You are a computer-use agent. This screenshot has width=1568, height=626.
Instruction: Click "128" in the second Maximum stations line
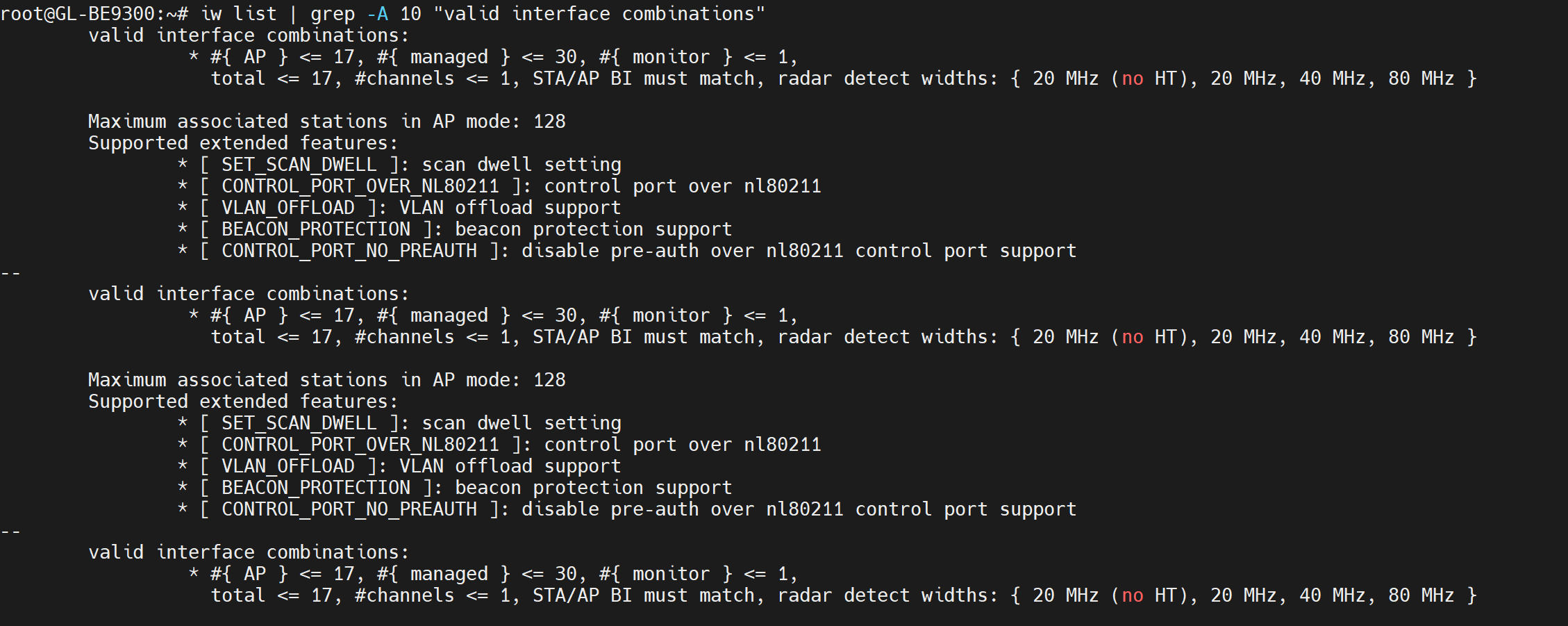(x=549, y=380)
